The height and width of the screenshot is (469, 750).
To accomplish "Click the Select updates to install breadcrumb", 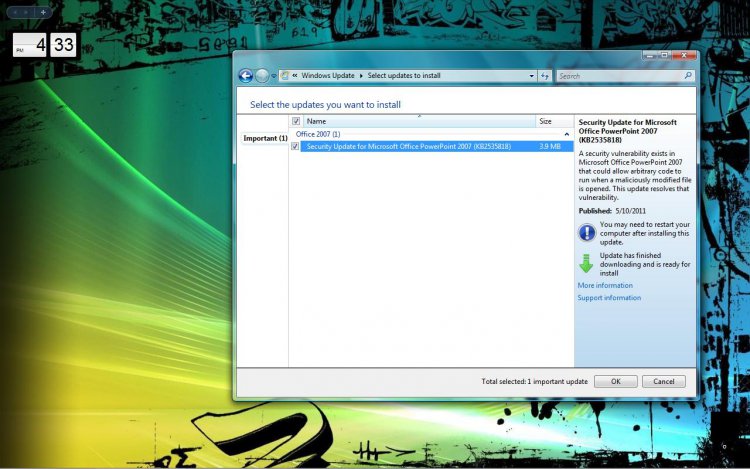I will (404, 76).
